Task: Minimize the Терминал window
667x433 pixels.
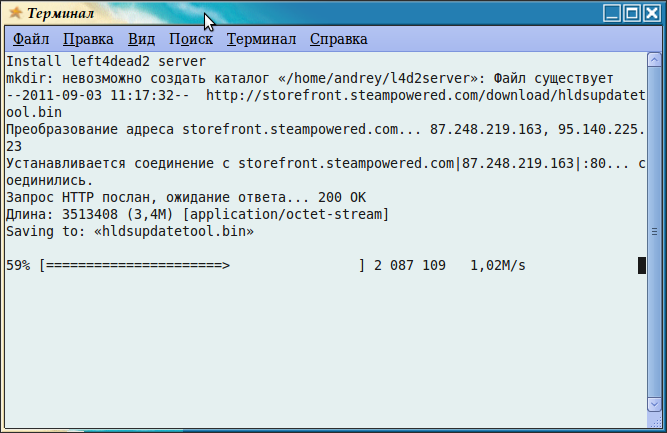Action: [612, 13]
